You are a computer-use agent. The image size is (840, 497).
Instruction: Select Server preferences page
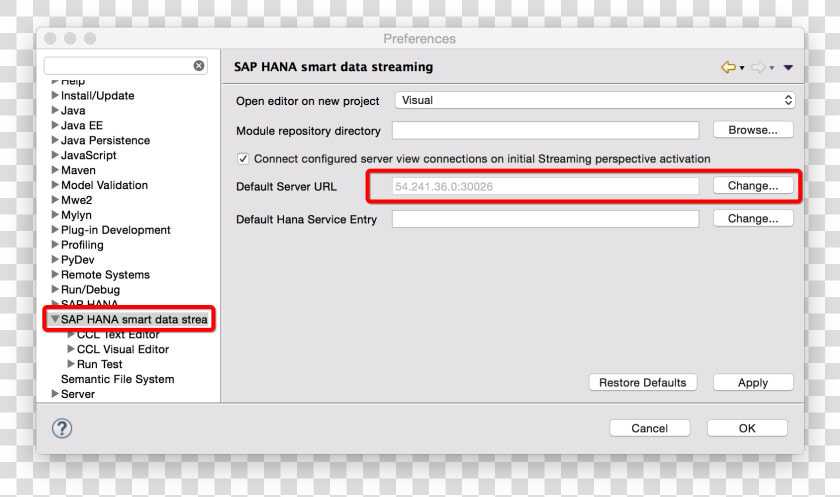point(78,394)
